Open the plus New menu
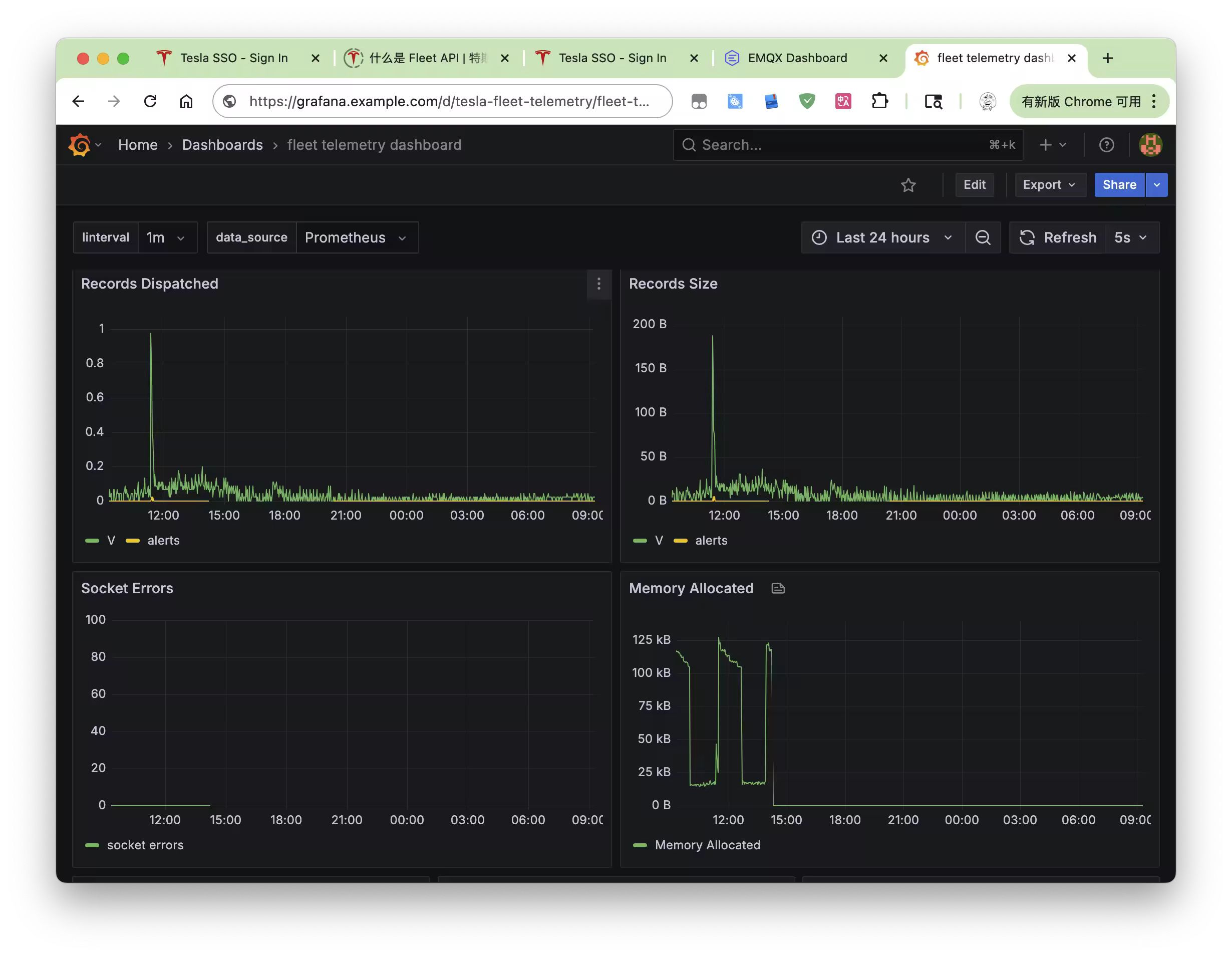 (x=1053, y=145)
